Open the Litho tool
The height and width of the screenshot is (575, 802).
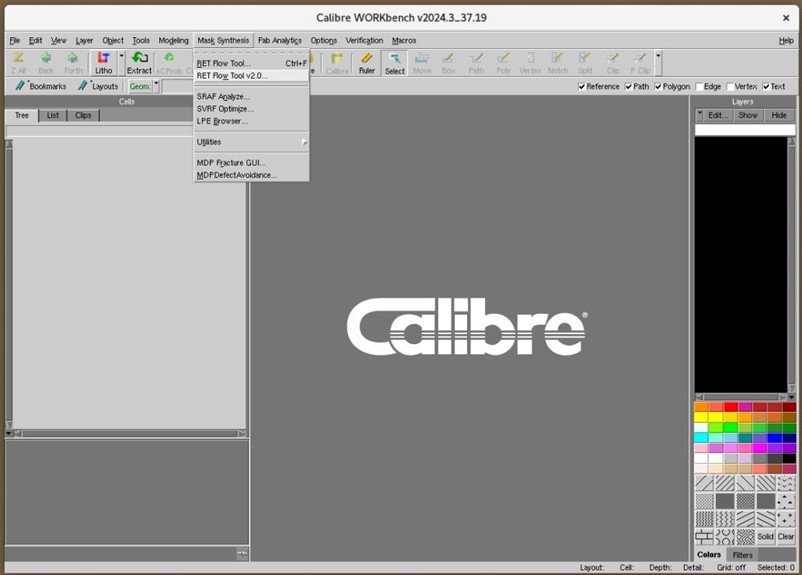(x=103, y=63)
